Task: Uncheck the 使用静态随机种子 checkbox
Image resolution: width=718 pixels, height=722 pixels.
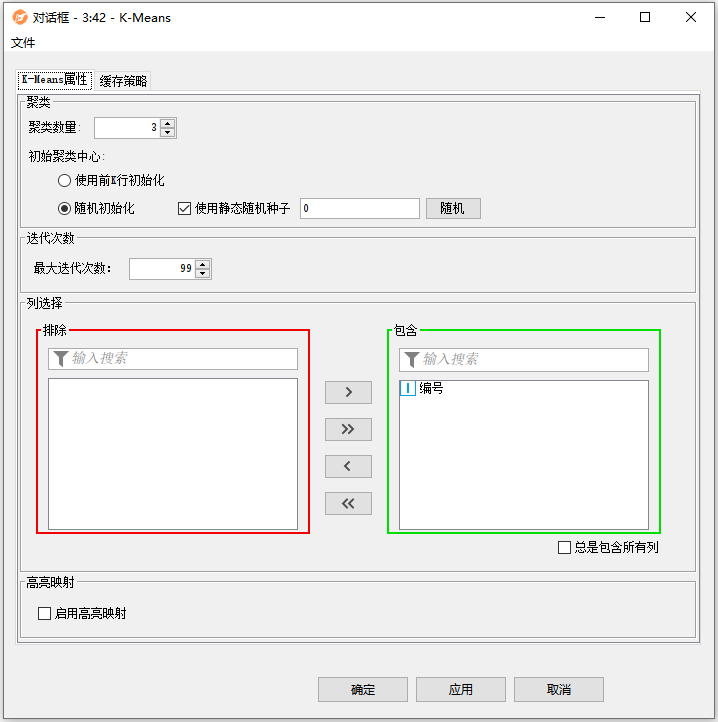Action: tap(184, 209)
